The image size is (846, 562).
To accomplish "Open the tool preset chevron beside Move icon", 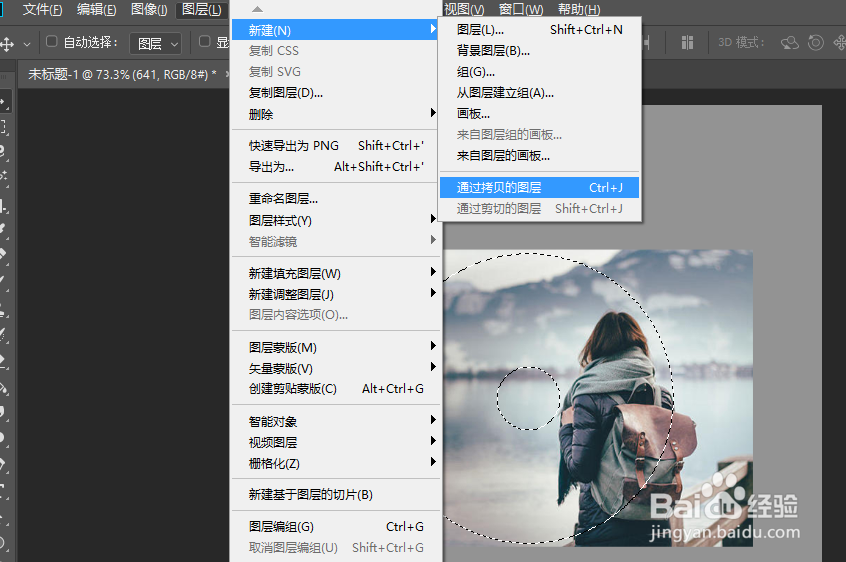I will tap(26, 45).
